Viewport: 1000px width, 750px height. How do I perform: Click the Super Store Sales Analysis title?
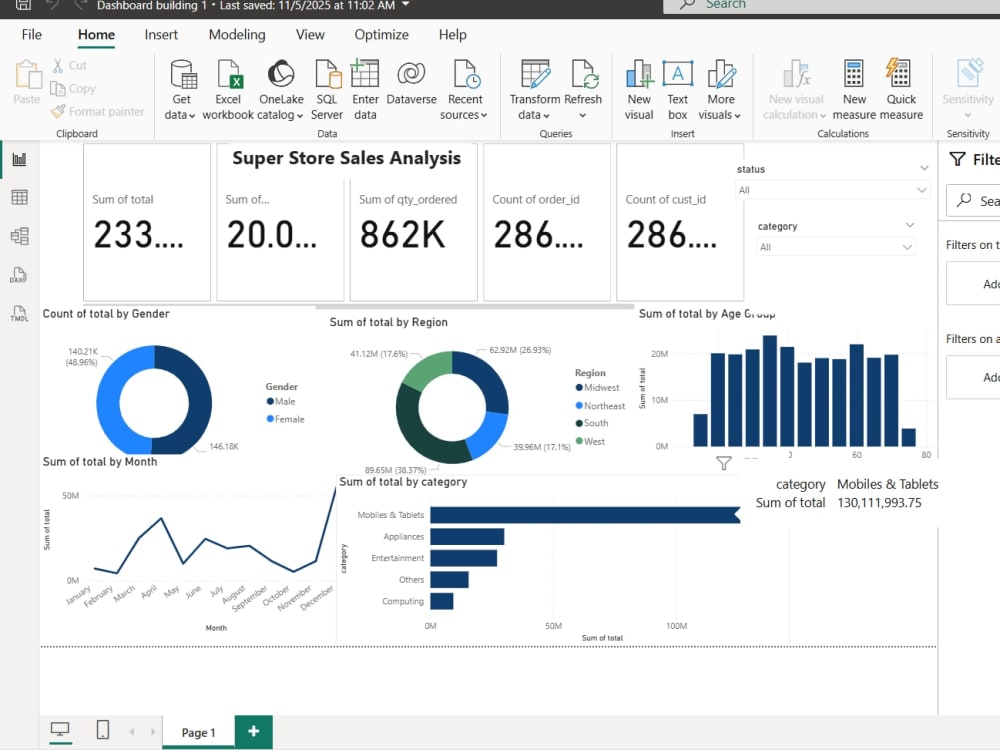click(x=346, y=158)
